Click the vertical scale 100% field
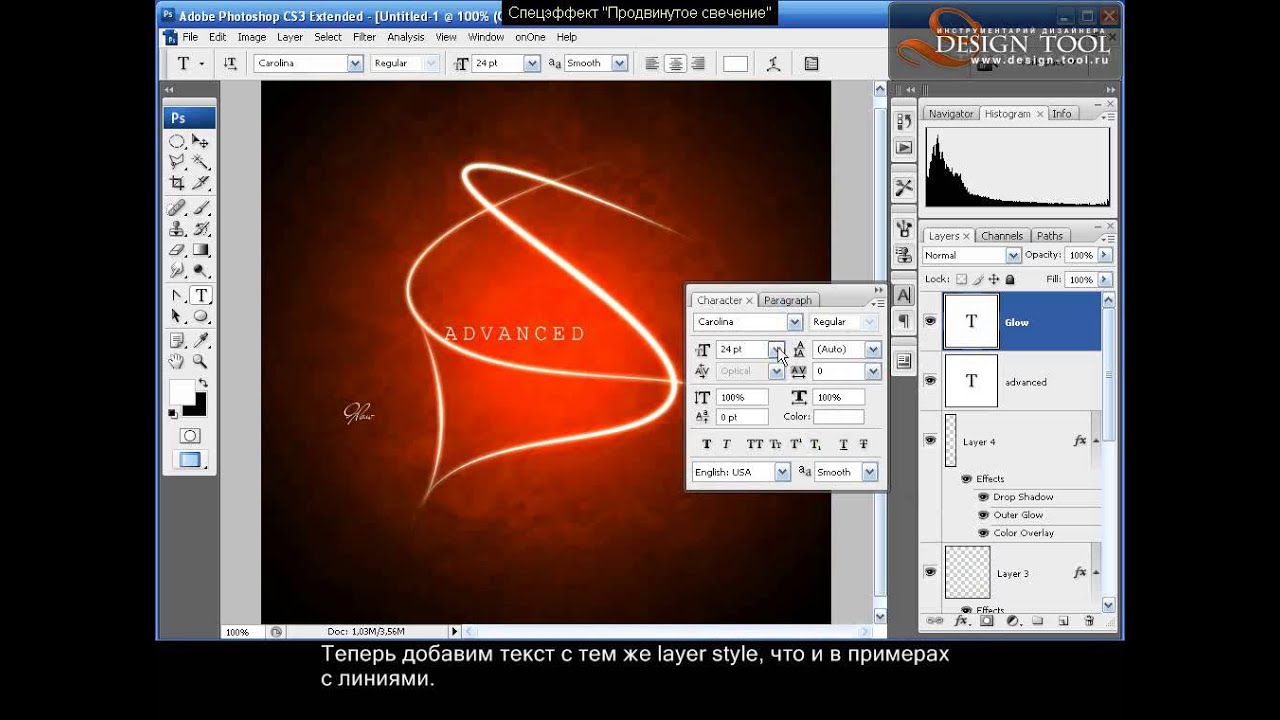The height and width of the screenshot is (720, 1280). tap(742, 397)
